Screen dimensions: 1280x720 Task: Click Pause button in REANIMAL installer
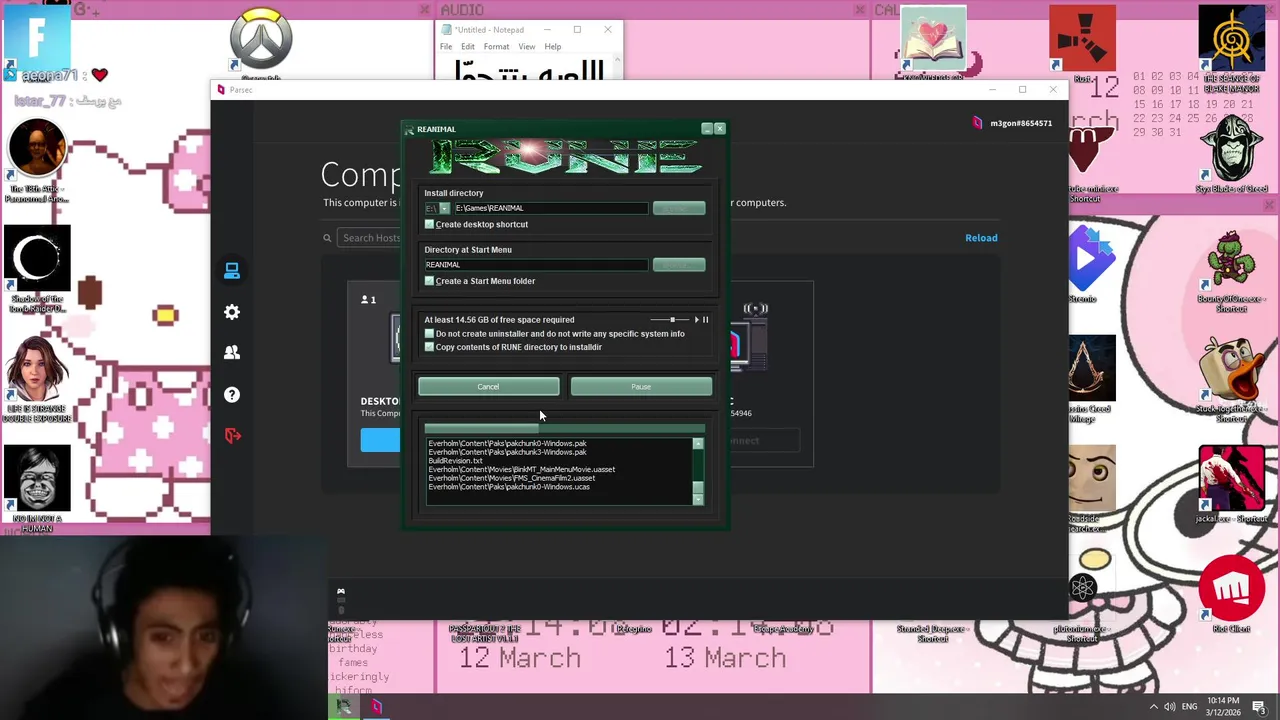click(641, 387)
